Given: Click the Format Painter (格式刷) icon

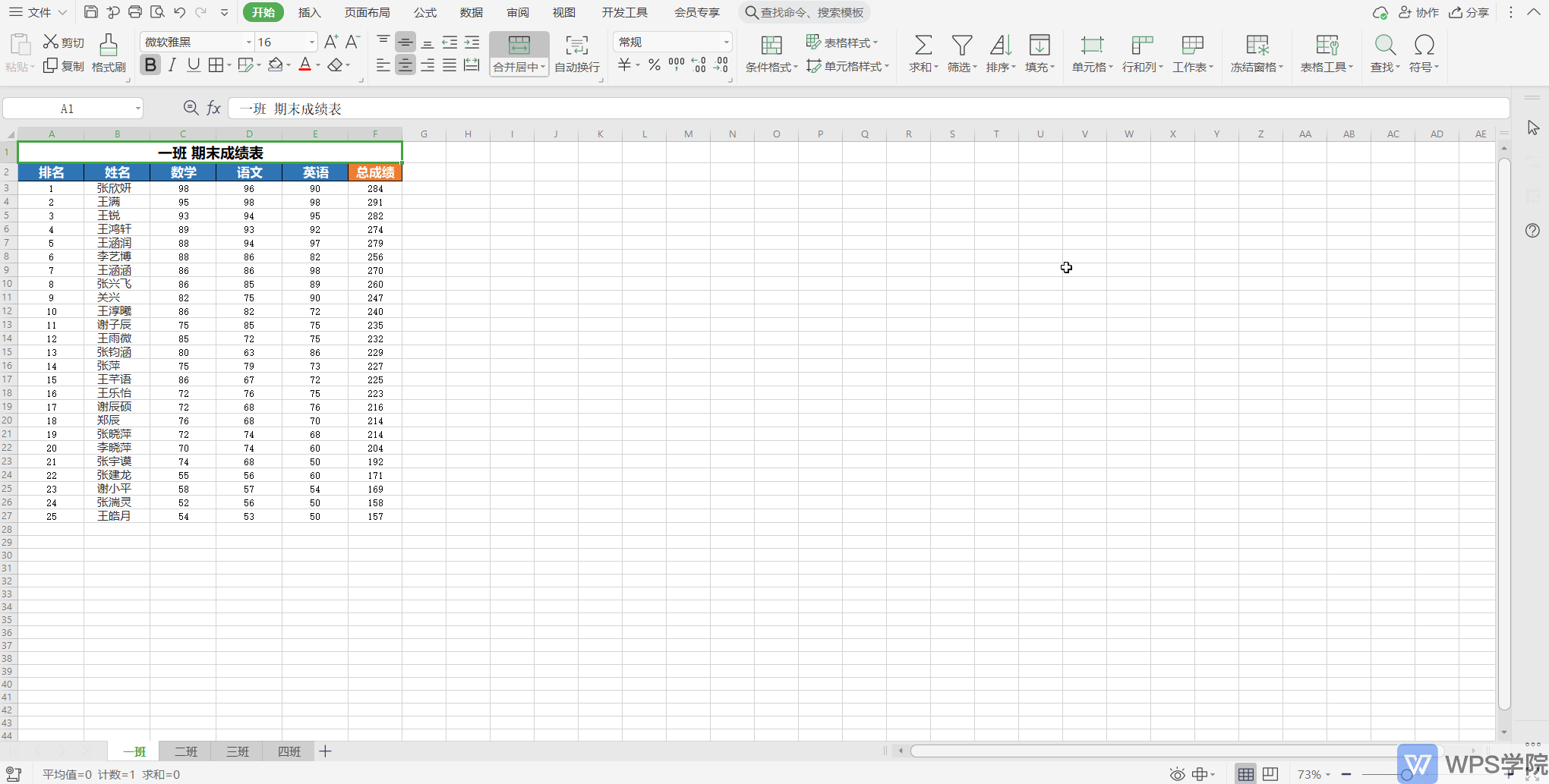Looking at the screenshot, I should point(109,46).
